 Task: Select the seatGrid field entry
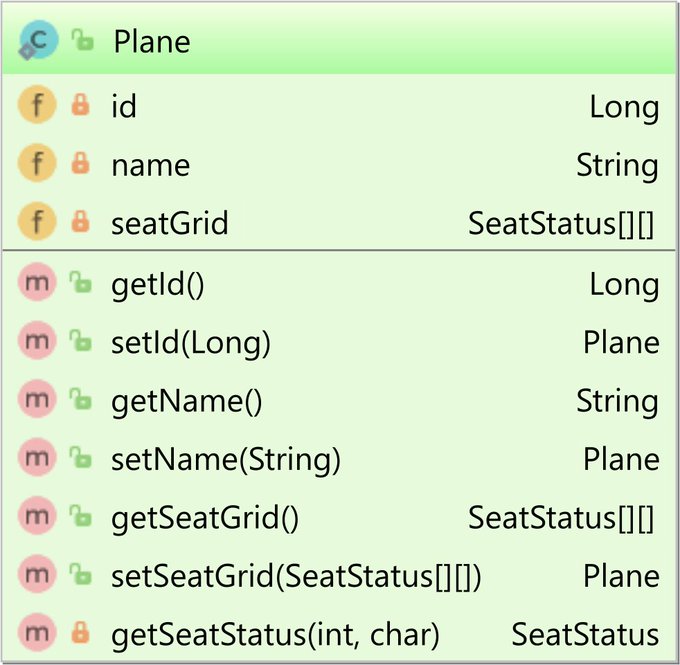click(339, 222)
